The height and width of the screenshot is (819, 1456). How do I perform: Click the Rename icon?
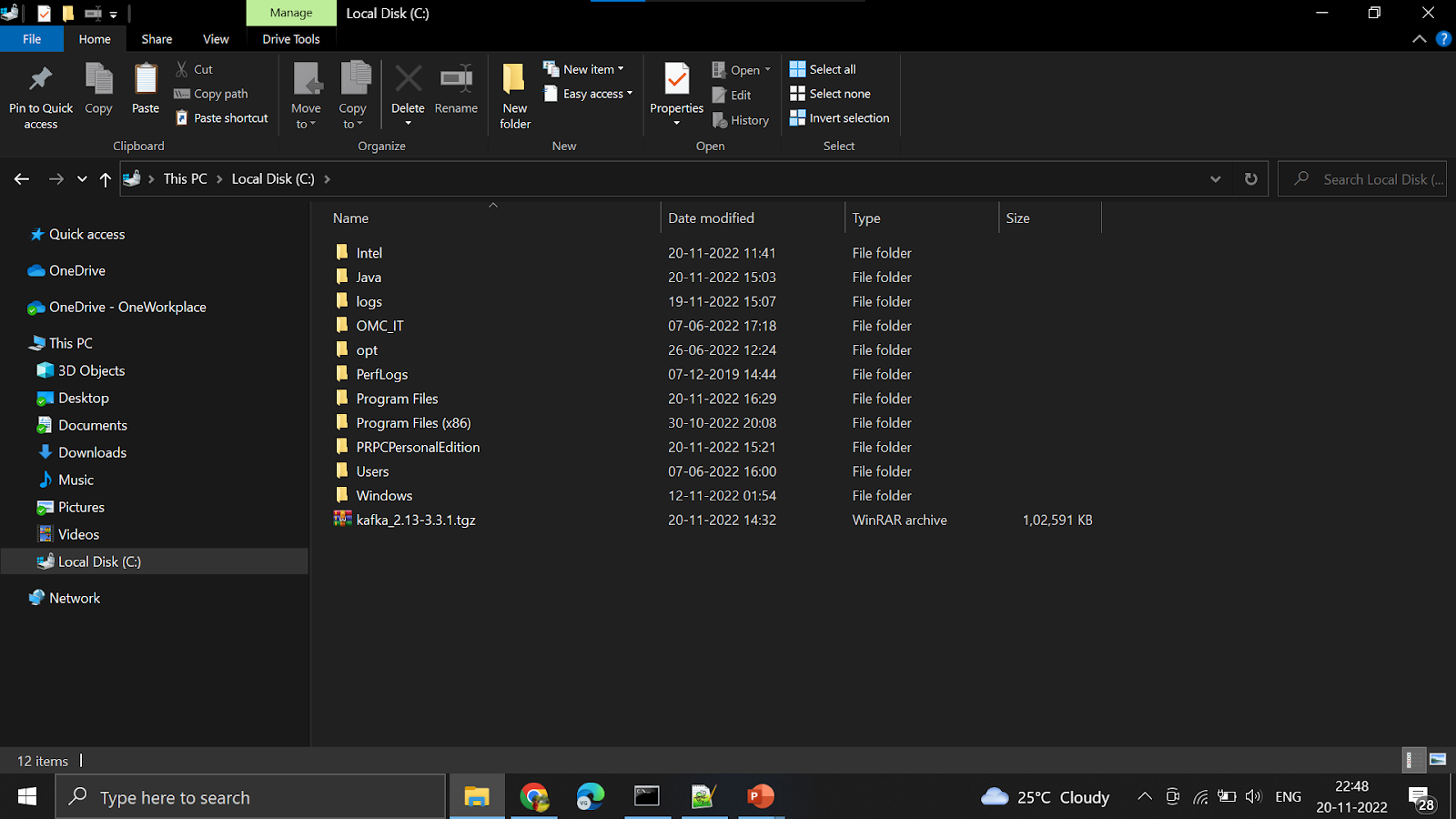click(456, 79)
